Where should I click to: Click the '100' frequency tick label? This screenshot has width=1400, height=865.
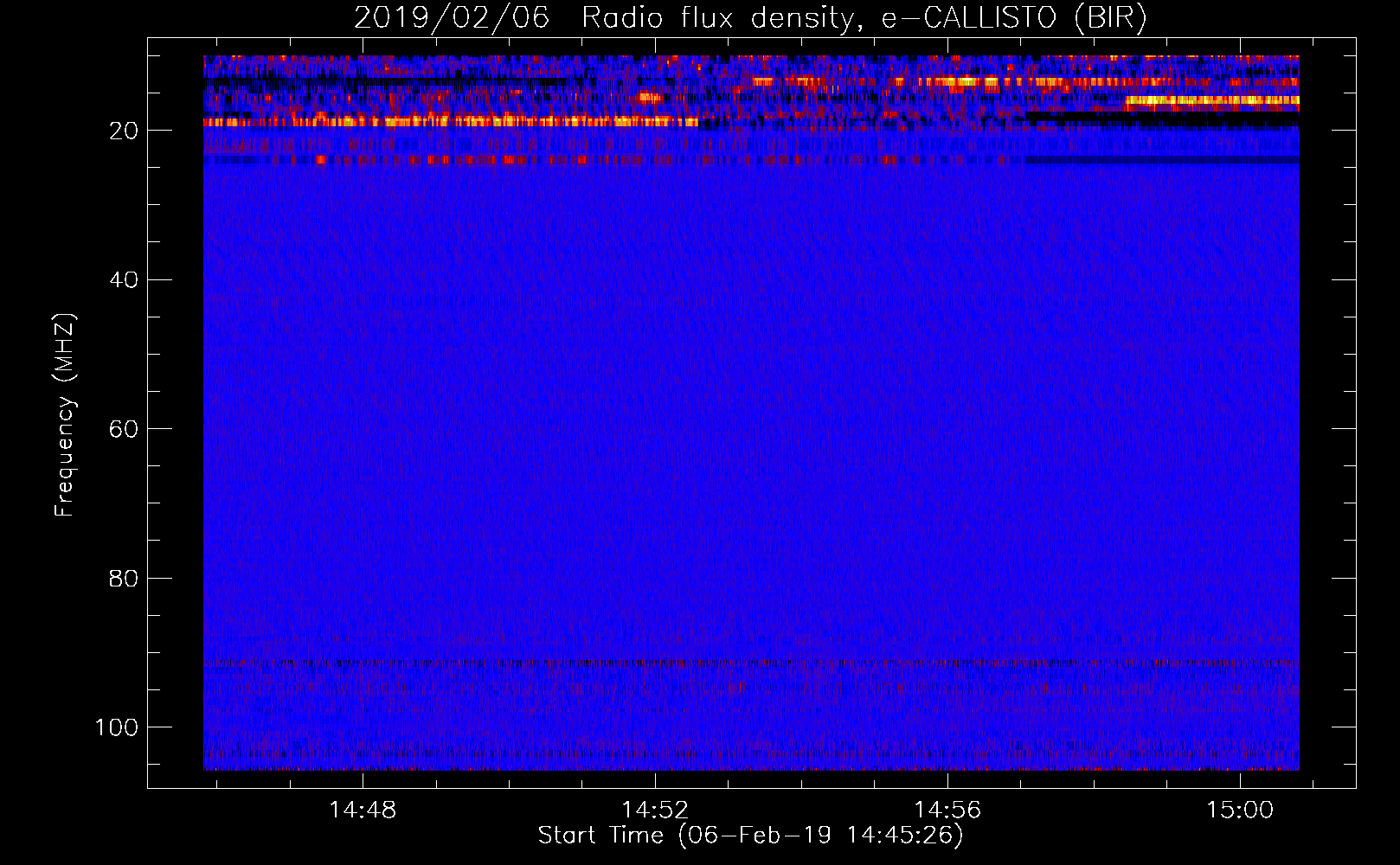(117, 727)
